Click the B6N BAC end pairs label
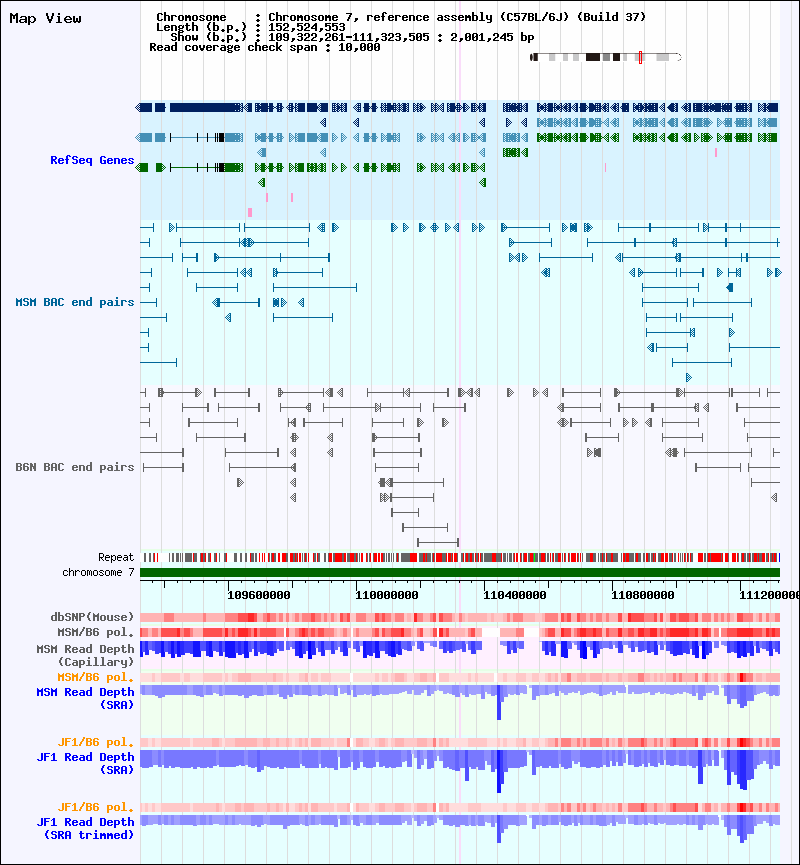Image resolution: width=800 pixels, height=865 pixels. 75,467
